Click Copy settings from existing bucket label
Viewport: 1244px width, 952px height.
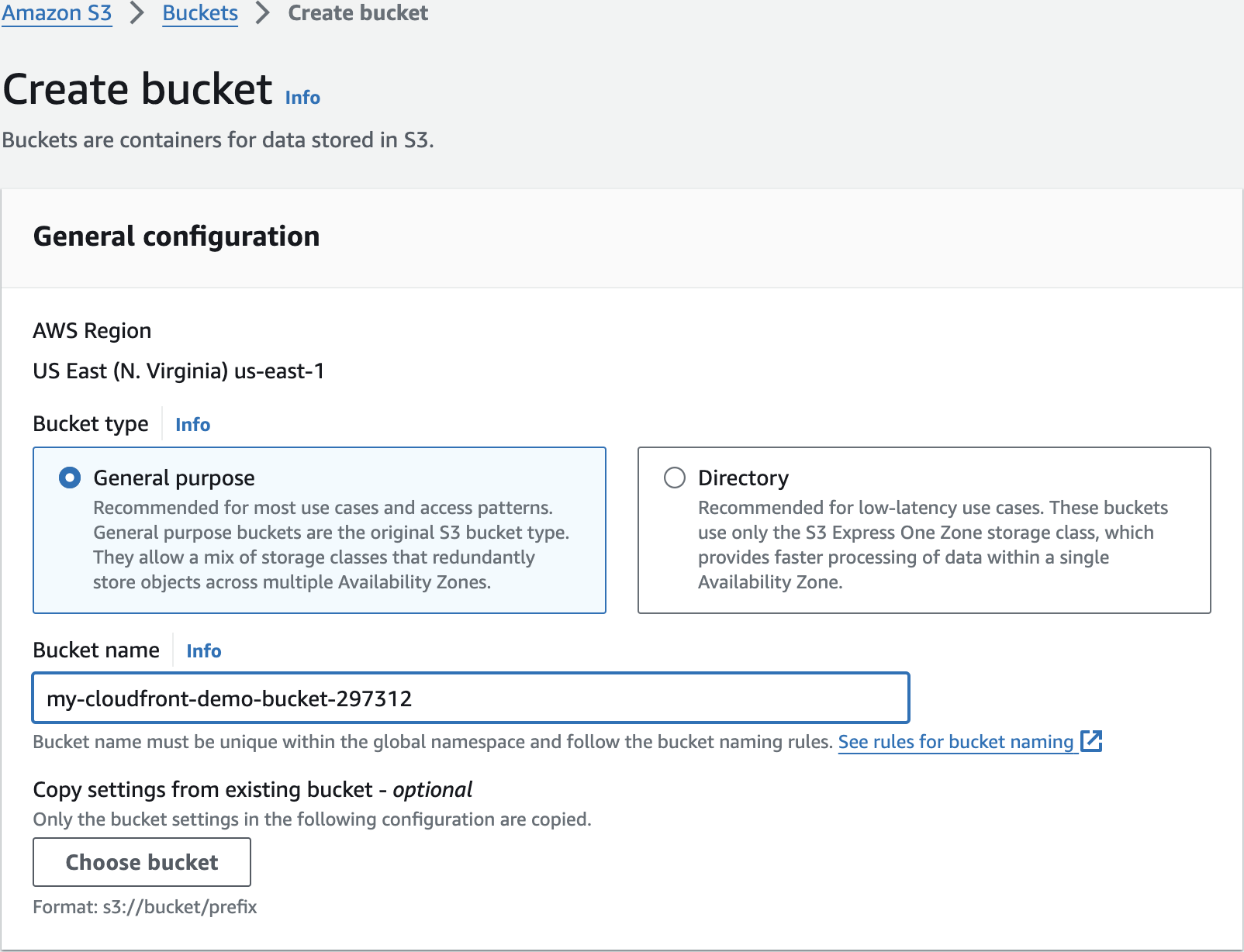point(253,790)
